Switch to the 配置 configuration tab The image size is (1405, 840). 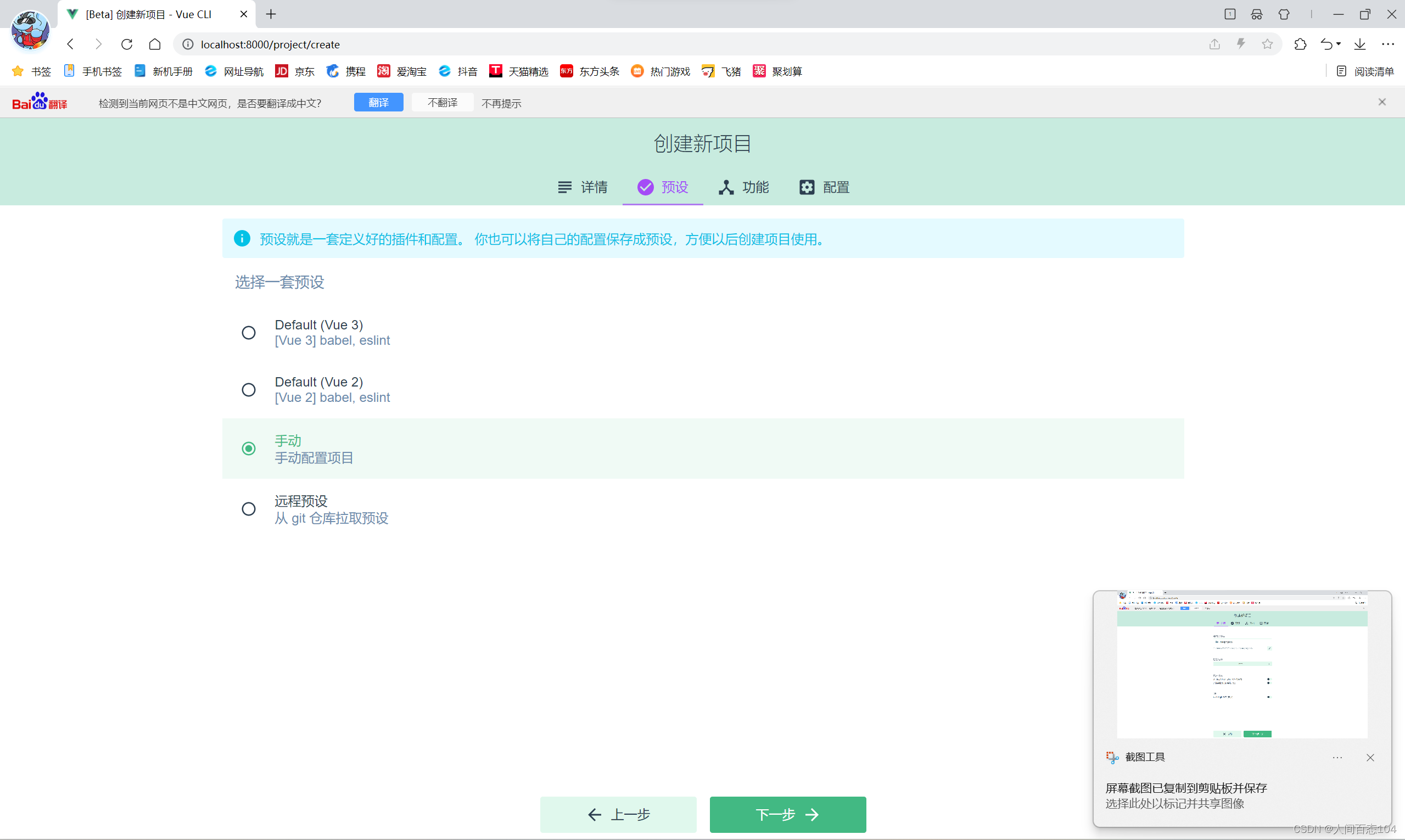click(824, 187)
